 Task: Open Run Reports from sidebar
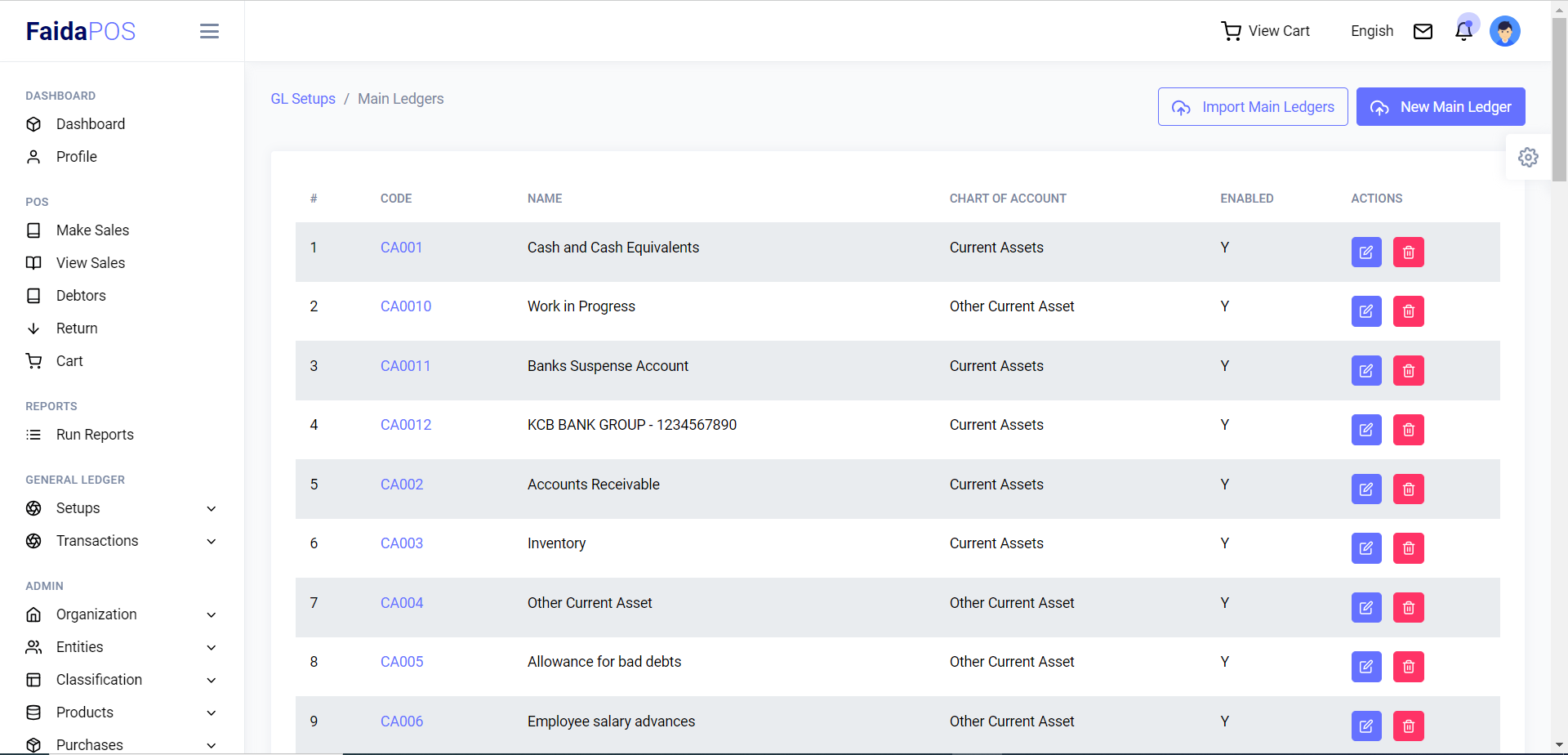point(95,435)
